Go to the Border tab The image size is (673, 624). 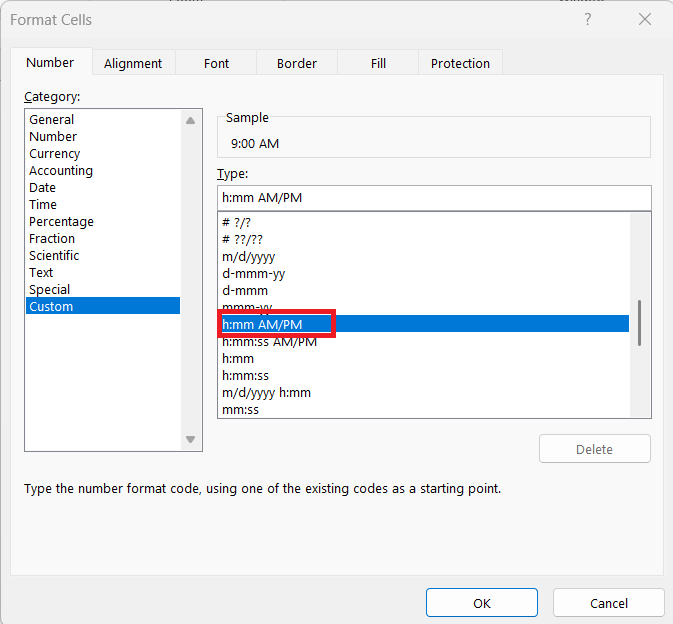[297, 64]
